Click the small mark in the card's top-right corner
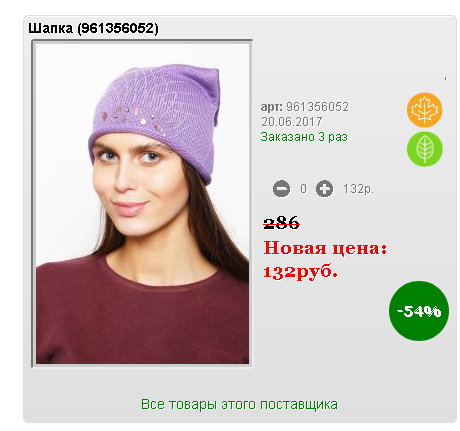This screenshot has width=460, height=431. pyautogui.click(x=445, y=79)
